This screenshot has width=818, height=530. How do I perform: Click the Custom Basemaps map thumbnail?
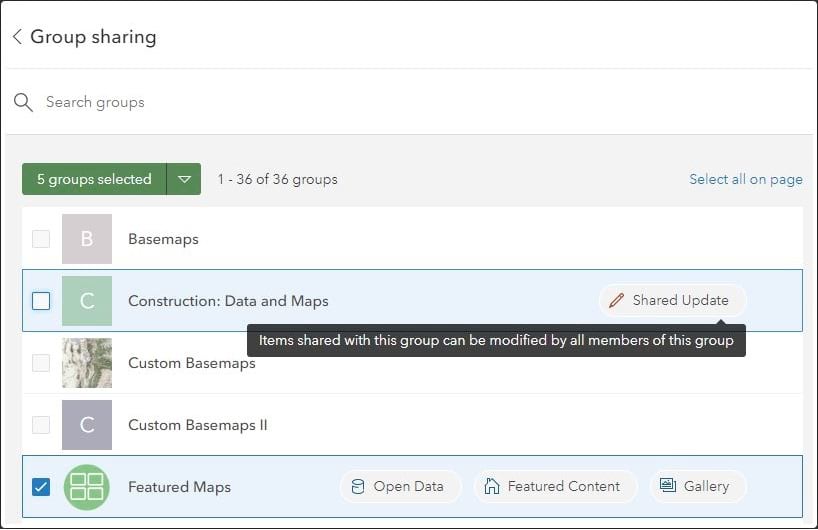coord(87,363)
